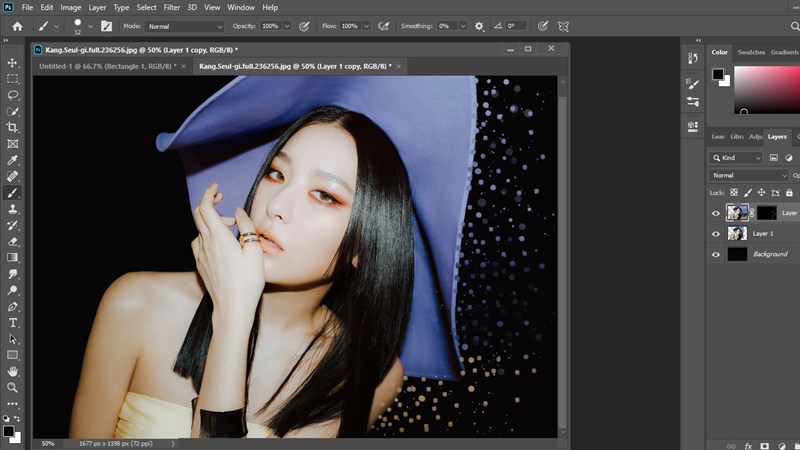800x450 pixels.
Task: Select the Brush tool in toolbar
Action: coord(12,193)
